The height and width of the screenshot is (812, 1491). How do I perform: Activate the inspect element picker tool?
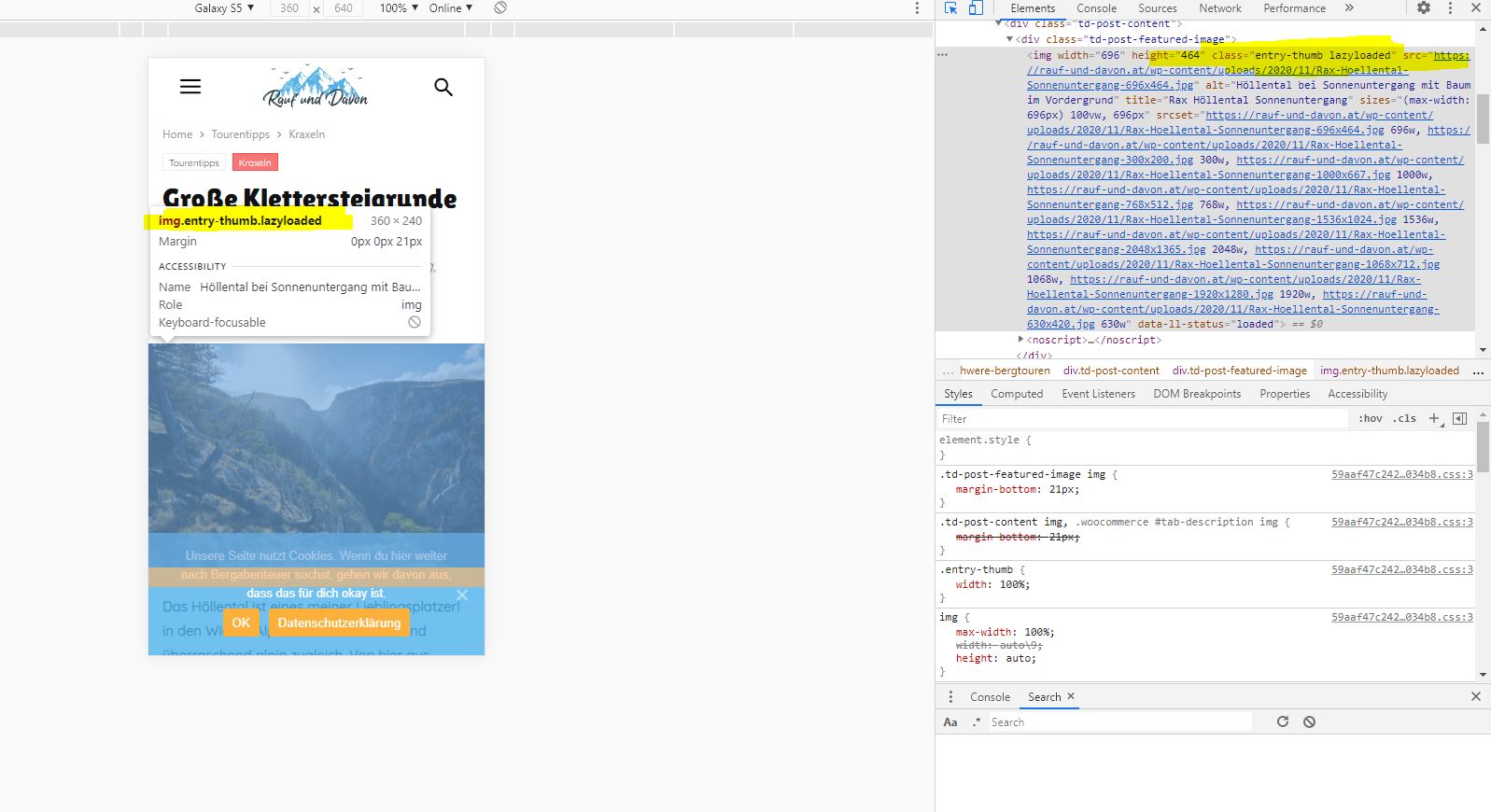950,7
